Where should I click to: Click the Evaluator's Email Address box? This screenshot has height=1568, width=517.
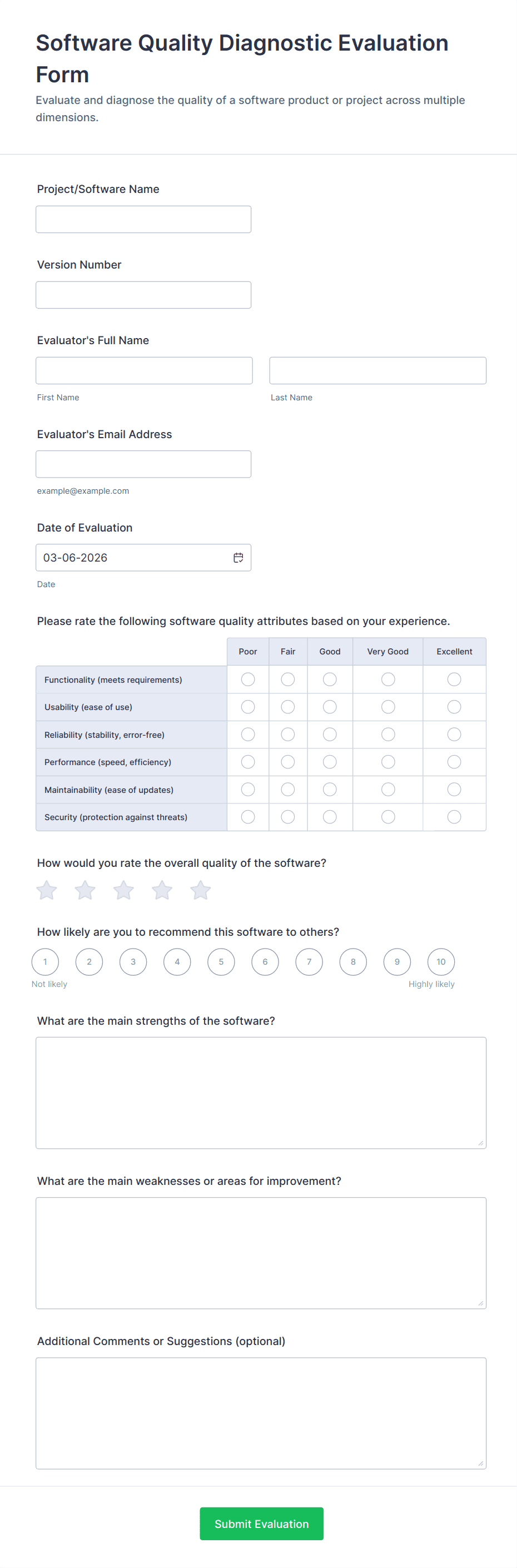click(143, 464)
